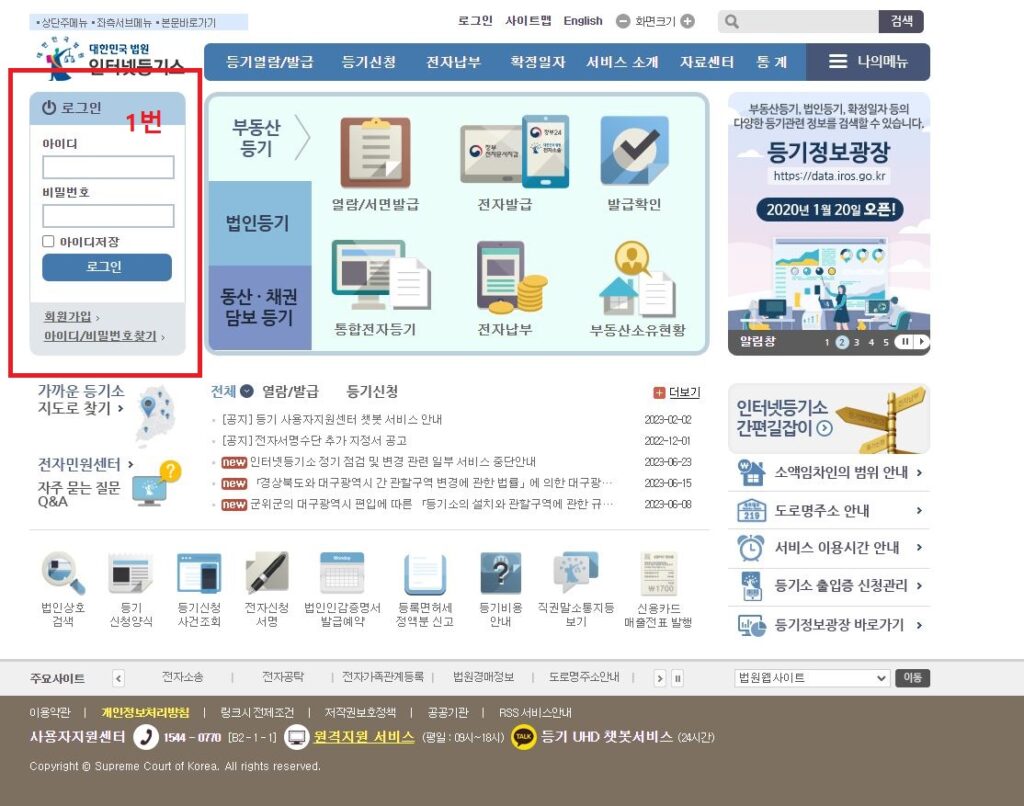Click the 등기비용 안내 question icon
Viewport: 1024px width, 806px height.
point(500,573)
